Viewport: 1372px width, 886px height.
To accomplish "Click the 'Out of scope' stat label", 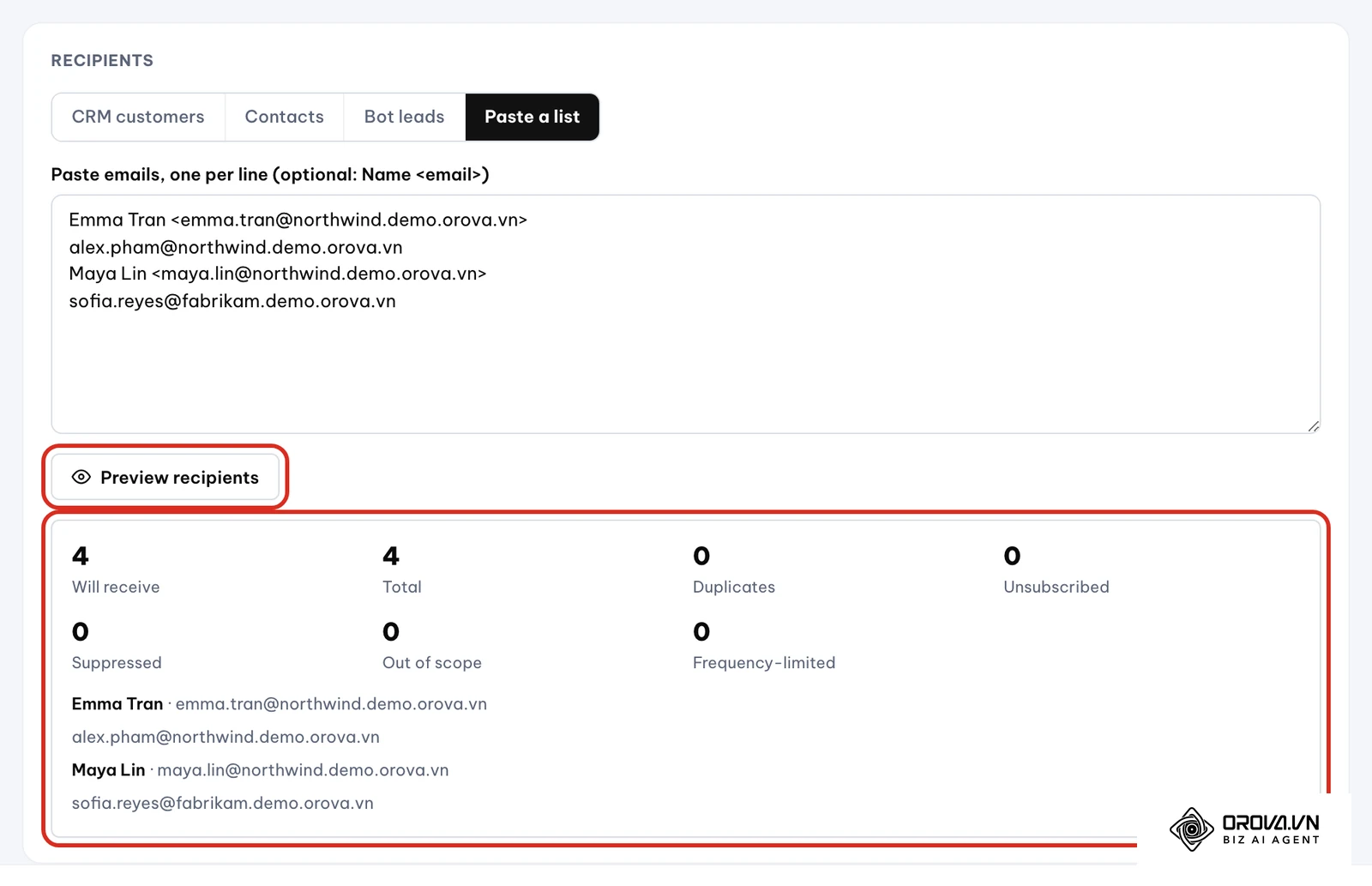I will pos(432,663).
